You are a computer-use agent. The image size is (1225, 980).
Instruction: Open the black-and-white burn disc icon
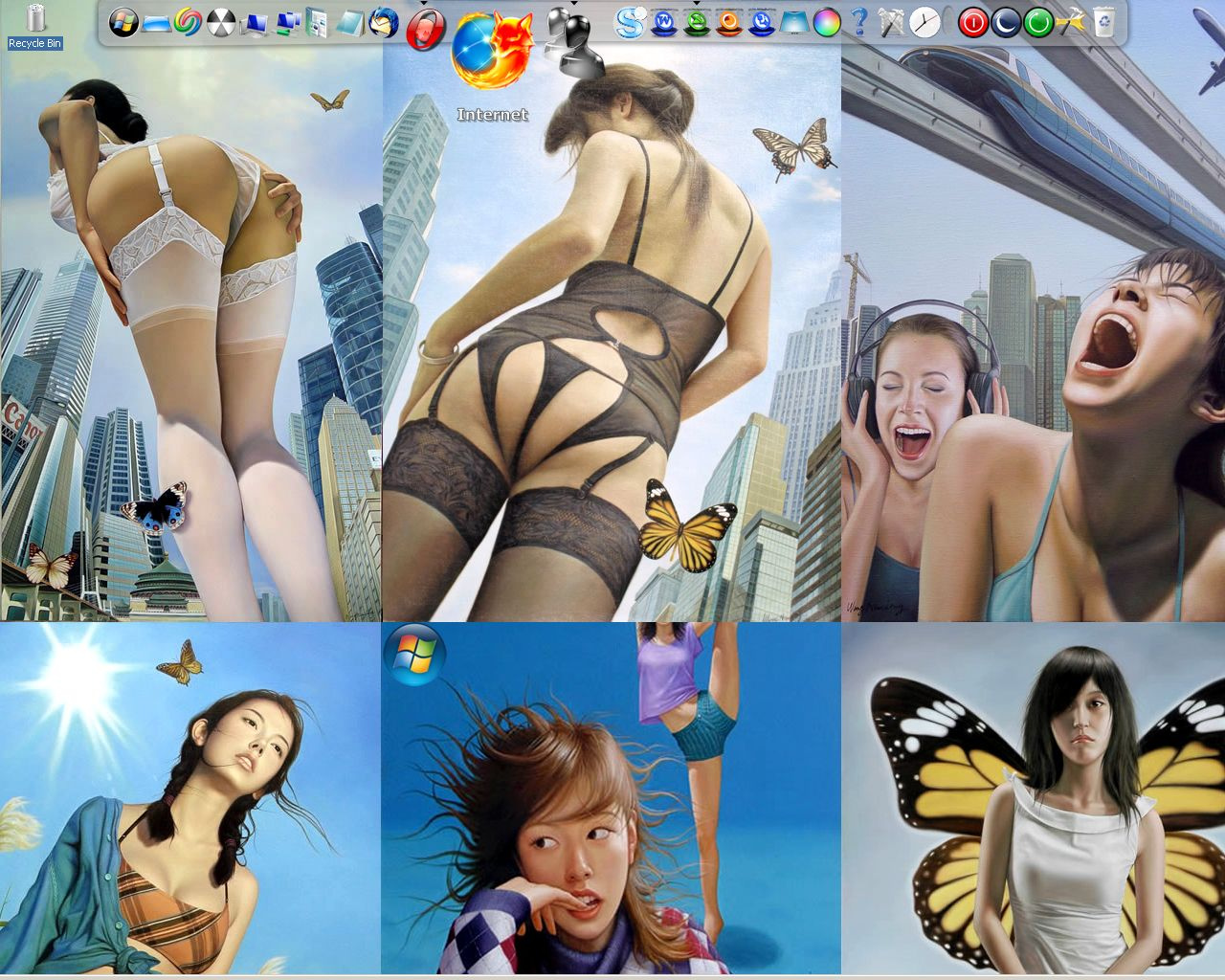click(x=221, y=22)
